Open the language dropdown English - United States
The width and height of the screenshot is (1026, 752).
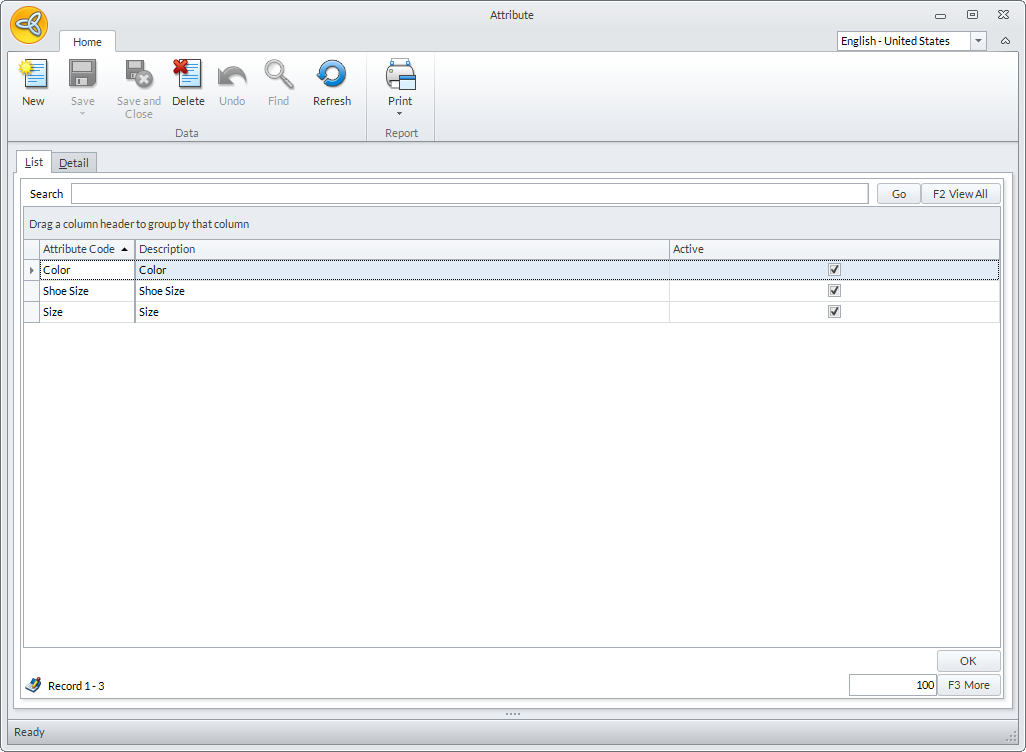[978, 41]
